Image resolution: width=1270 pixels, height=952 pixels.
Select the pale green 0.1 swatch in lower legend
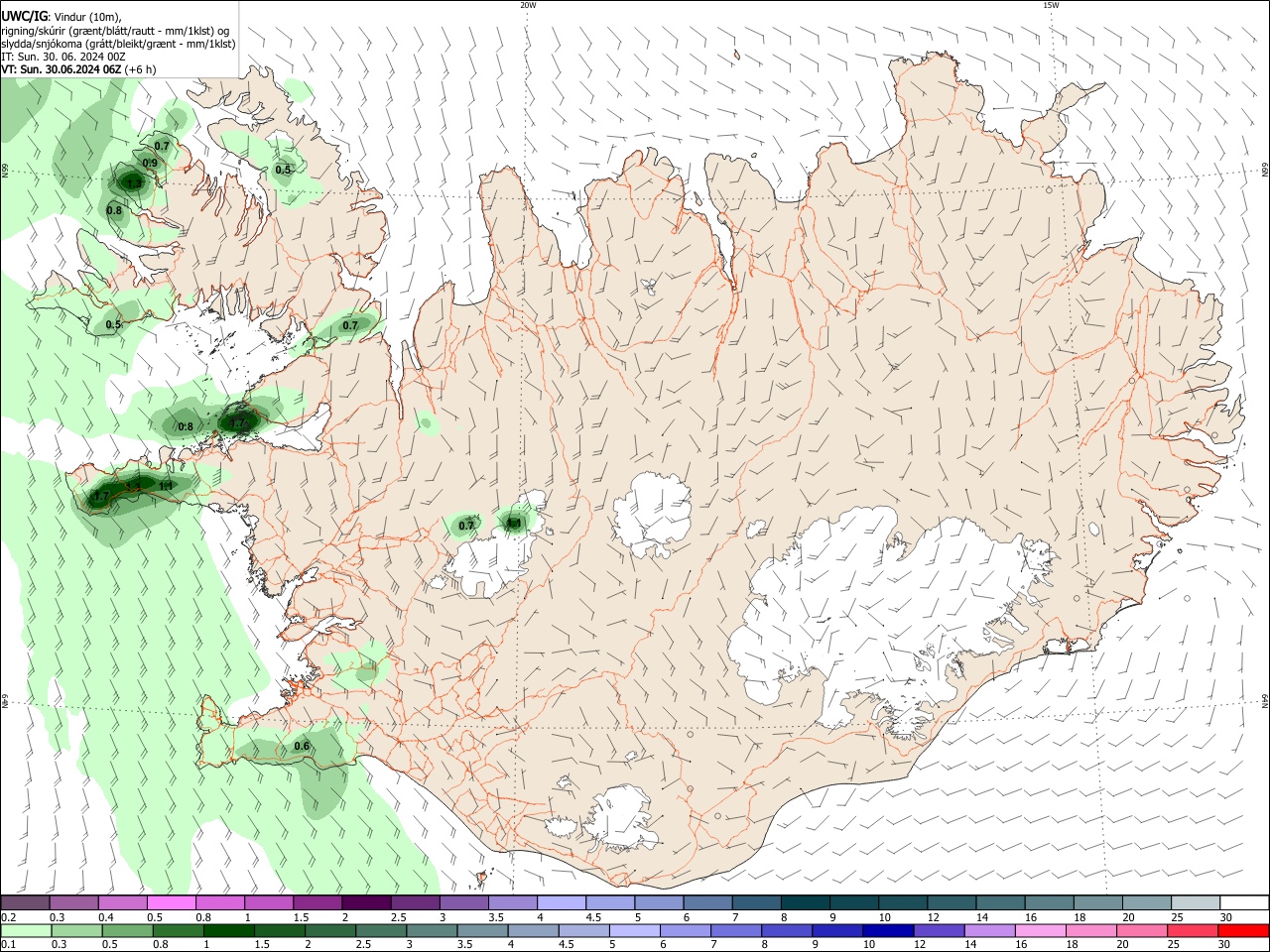pos(25,930)
